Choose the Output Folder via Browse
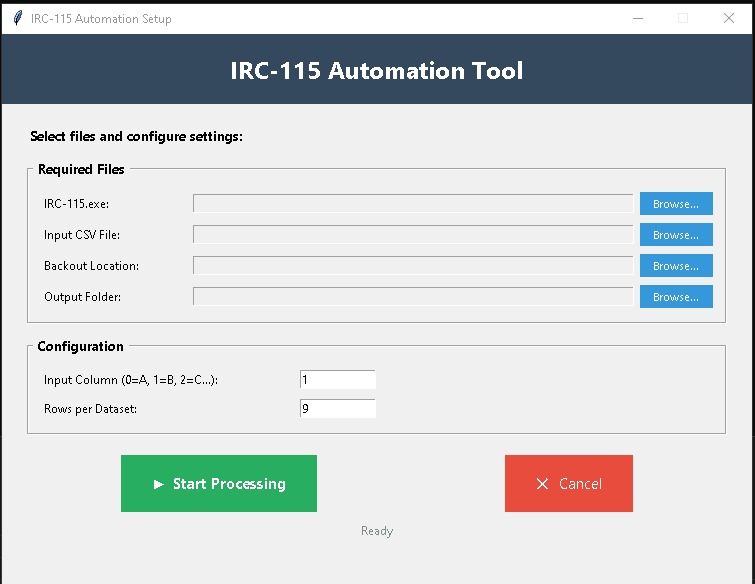Image resolution: width=755 pixels, height=584 pixels. coord(675,297)
